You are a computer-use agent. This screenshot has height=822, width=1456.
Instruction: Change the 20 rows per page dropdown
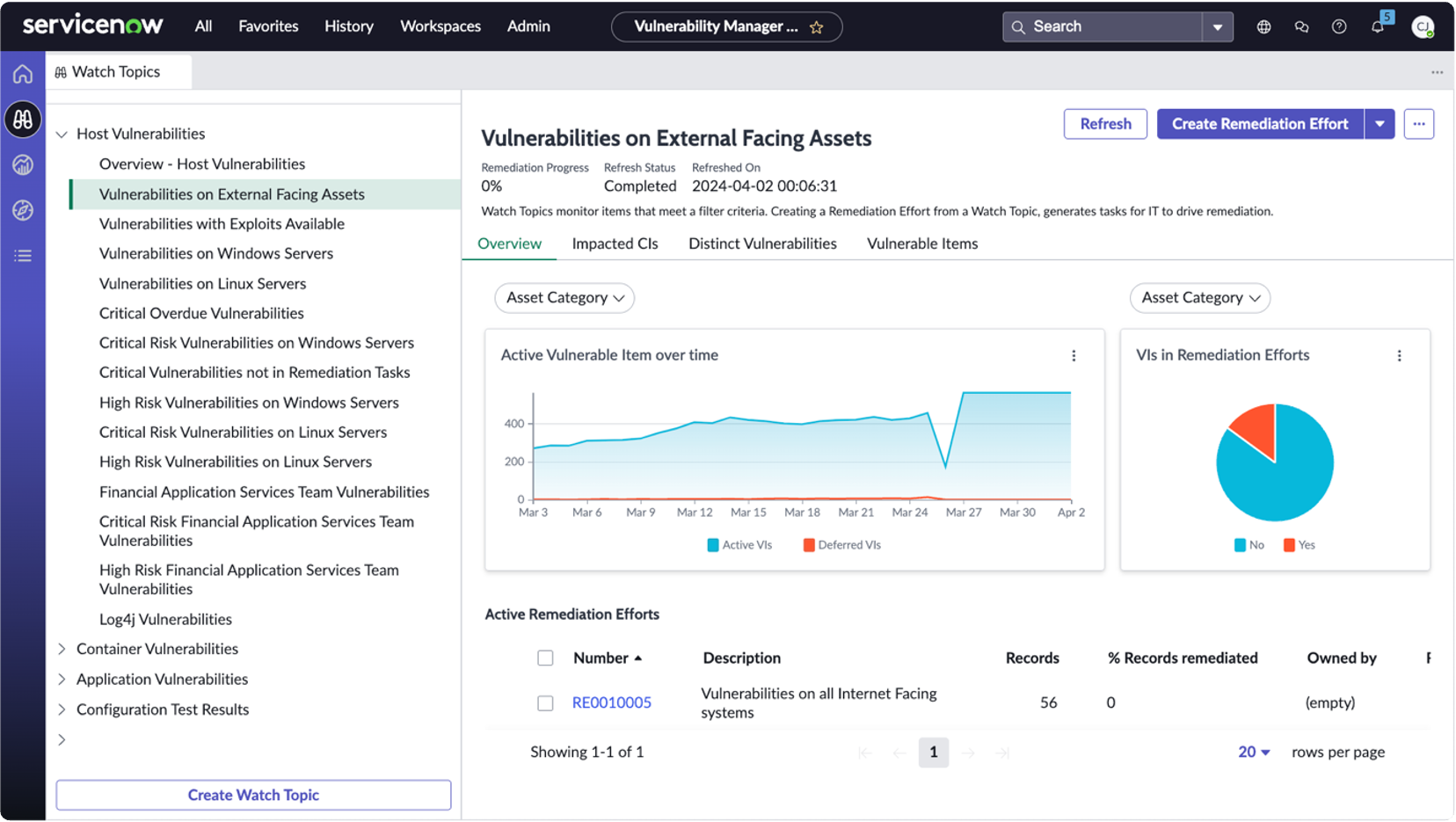point(1254,752)
